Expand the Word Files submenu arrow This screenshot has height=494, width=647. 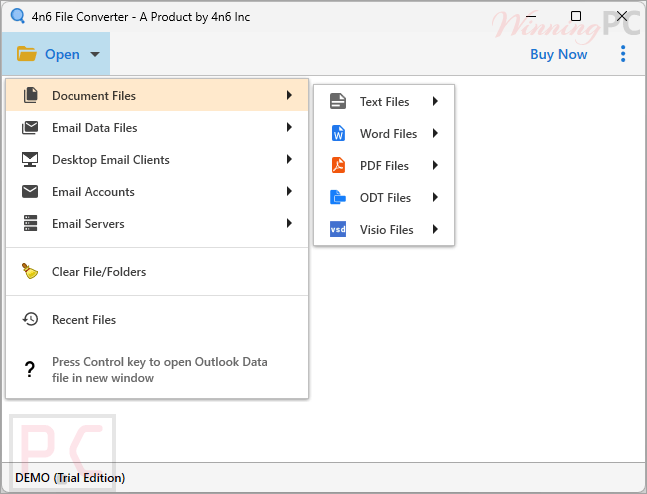click(435, 133)
